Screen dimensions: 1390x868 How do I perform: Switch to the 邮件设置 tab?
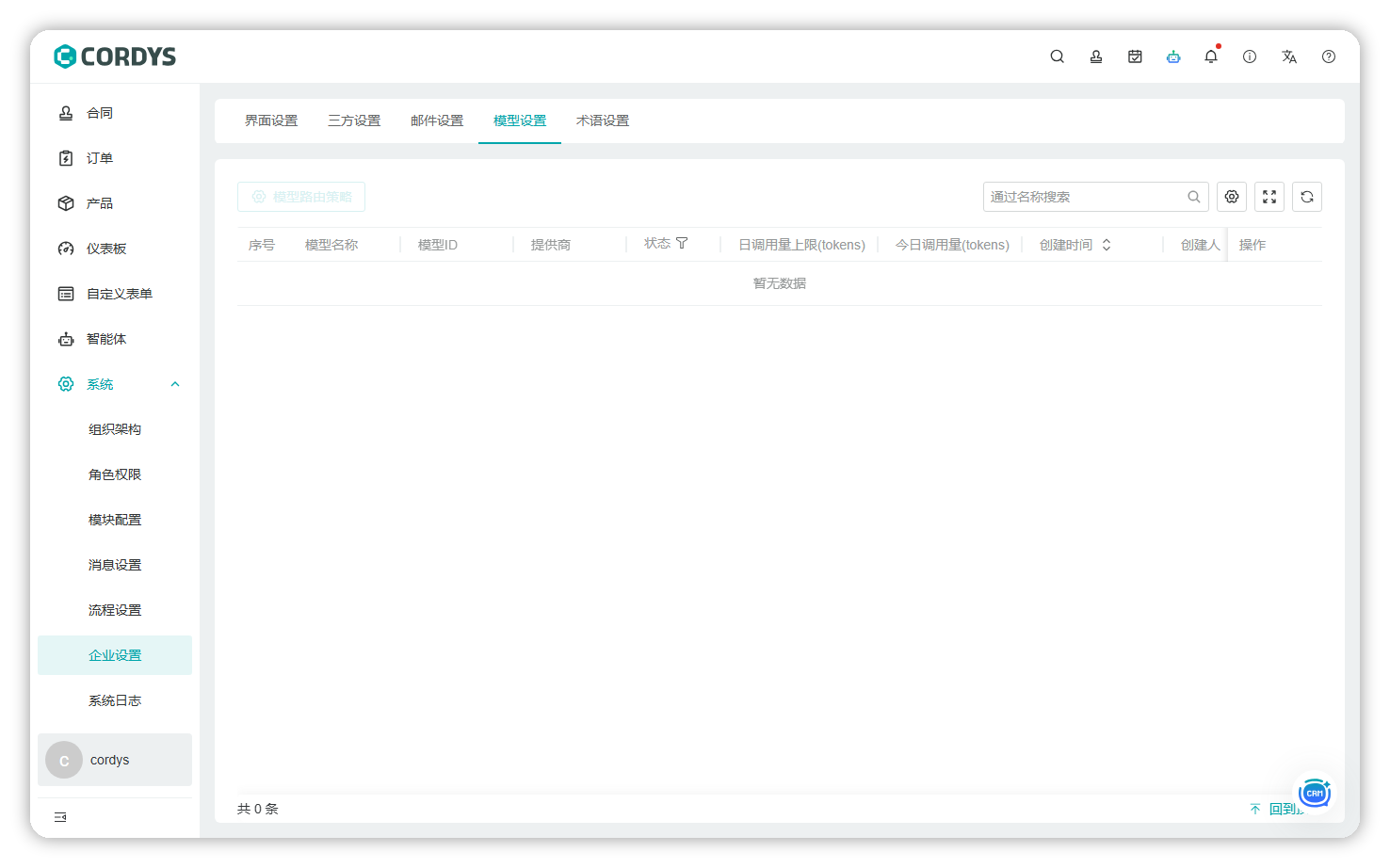coord(437,121)
